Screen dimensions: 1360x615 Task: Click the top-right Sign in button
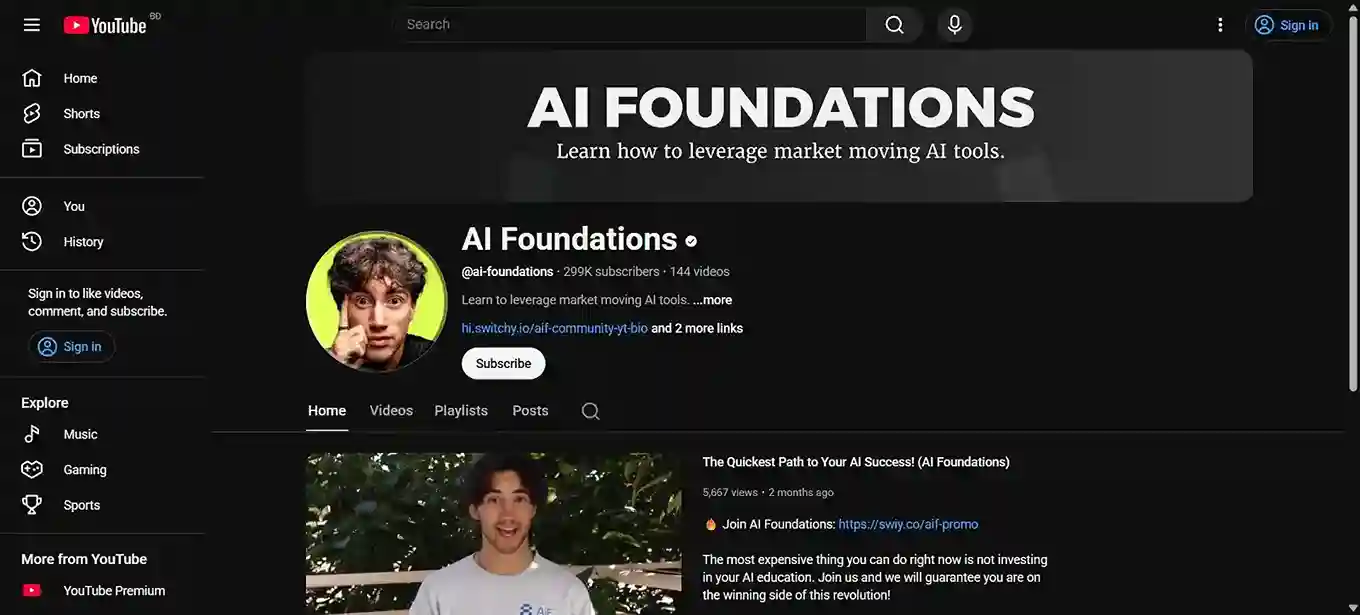(1288, 25)
